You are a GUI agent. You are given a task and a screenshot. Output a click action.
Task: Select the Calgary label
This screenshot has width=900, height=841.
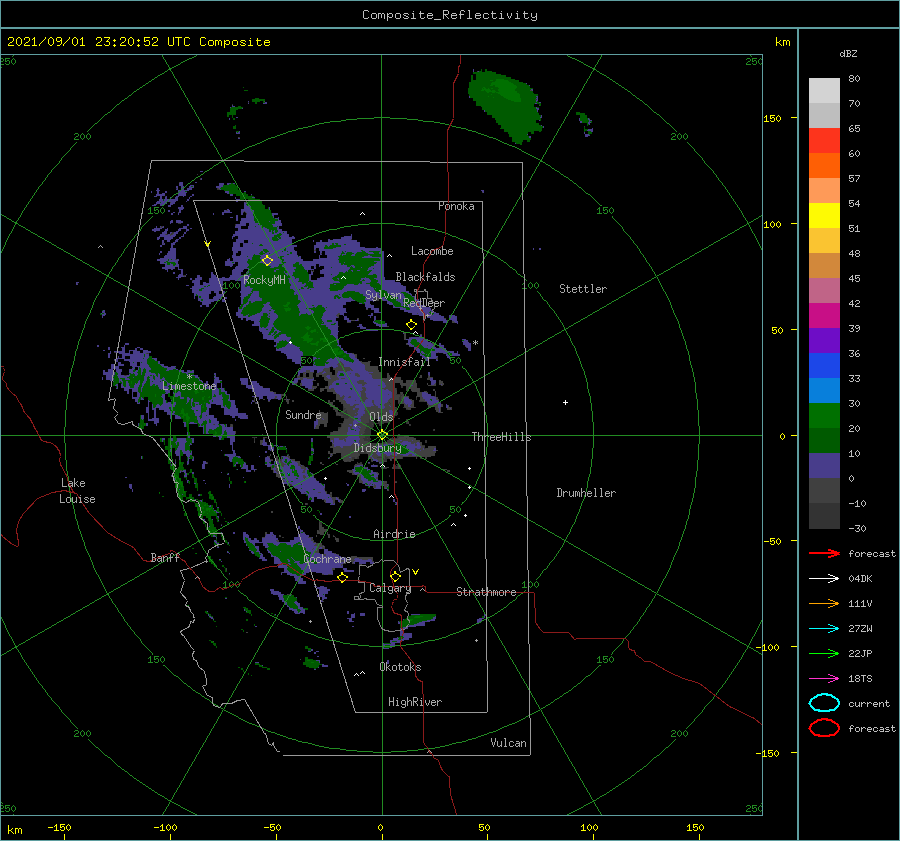[x=390, y=588]
